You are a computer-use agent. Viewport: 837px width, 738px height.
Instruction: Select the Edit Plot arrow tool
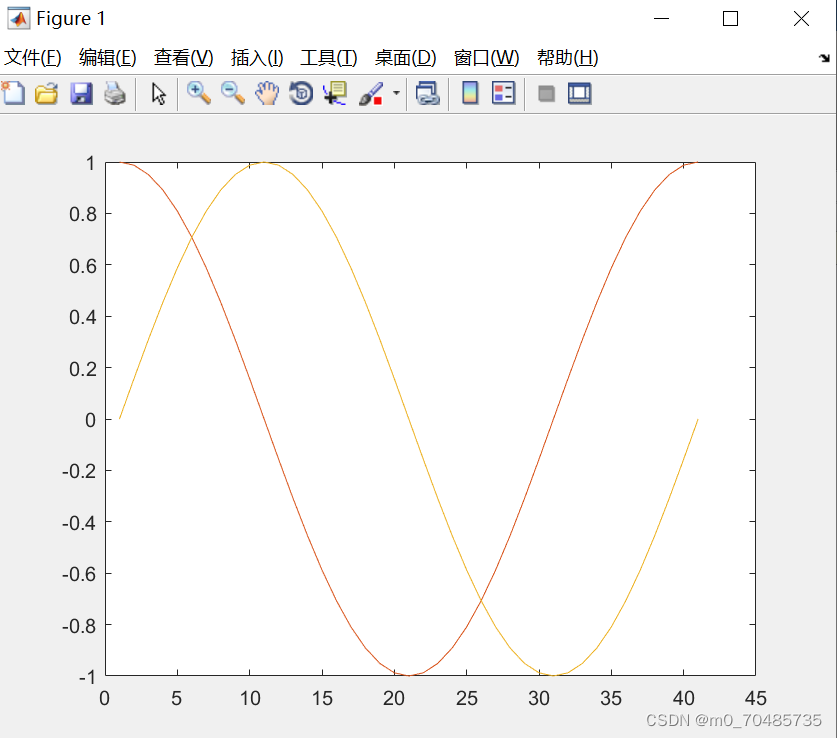(157, 93)
